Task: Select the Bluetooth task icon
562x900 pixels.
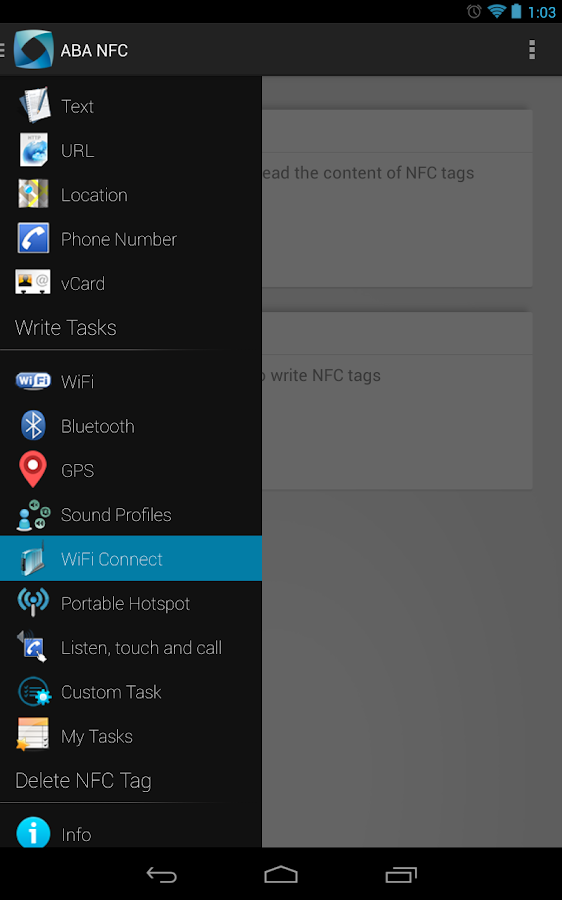Action: pyautogui.click(x=33, y=425)
